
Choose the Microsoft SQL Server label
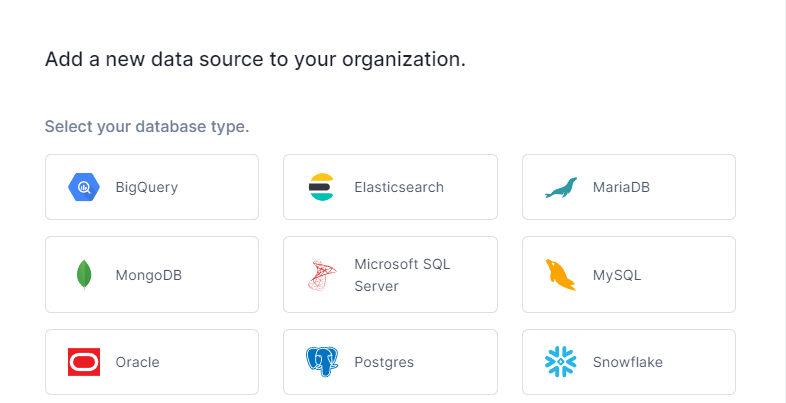pyautogui.click(x=403, y=275)
